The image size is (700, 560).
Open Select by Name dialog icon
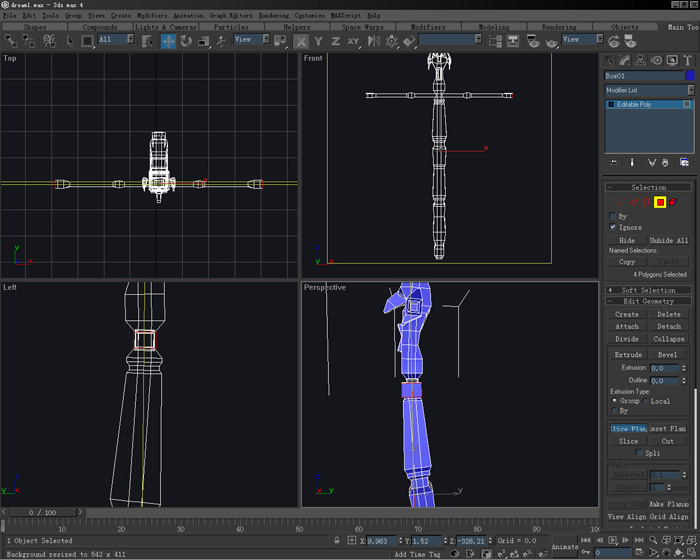(147, 42)
